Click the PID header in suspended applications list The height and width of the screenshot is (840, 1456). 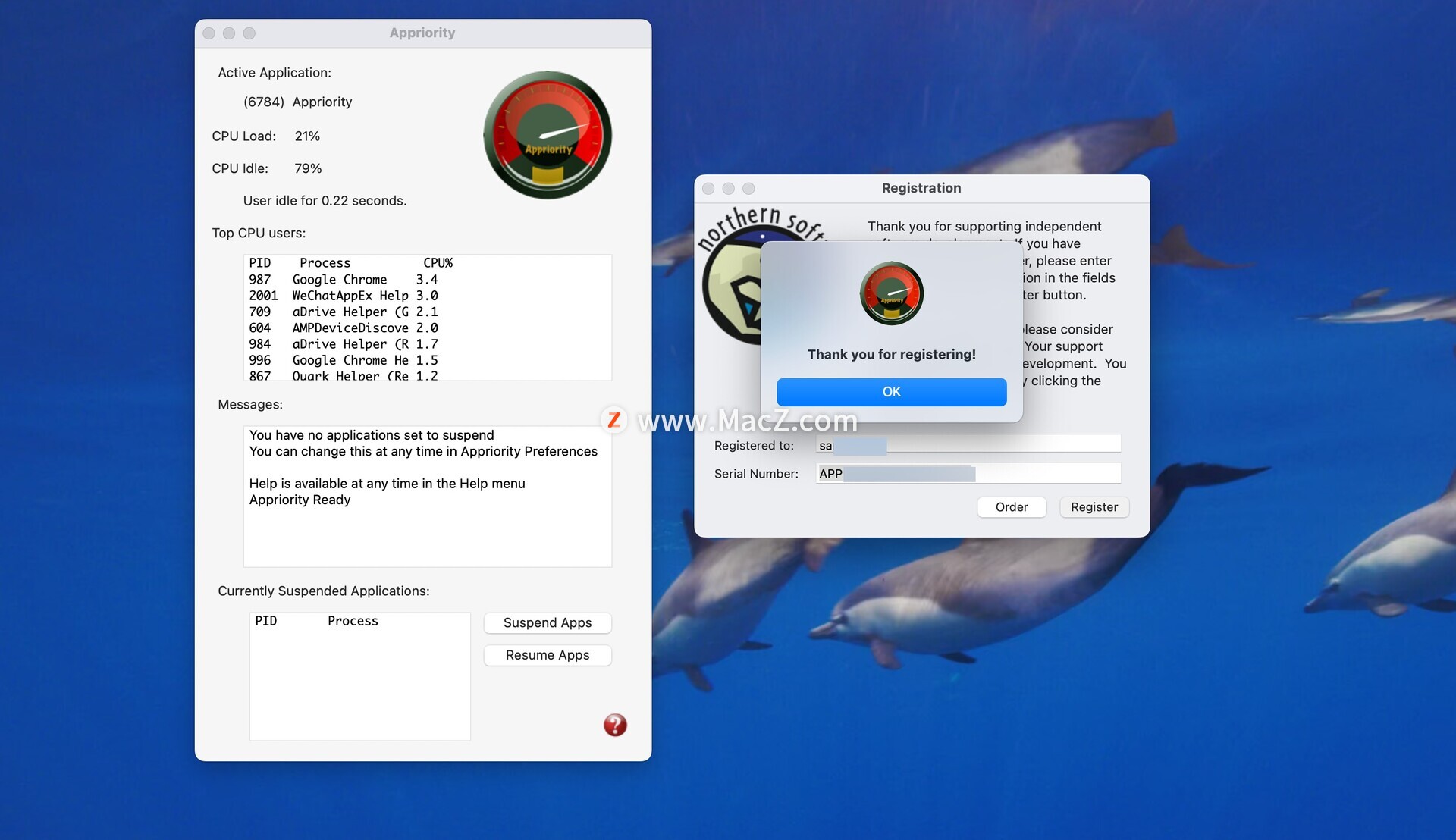click(265, 621)
